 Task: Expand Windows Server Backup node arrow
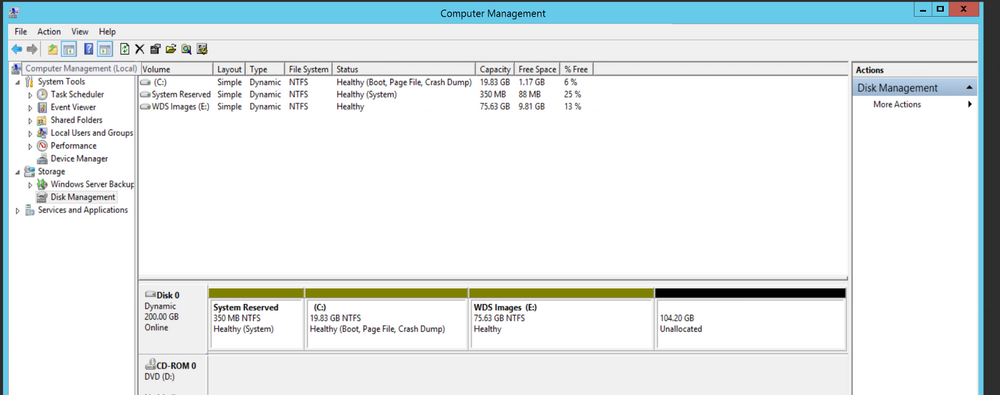[x=30, y=184]
